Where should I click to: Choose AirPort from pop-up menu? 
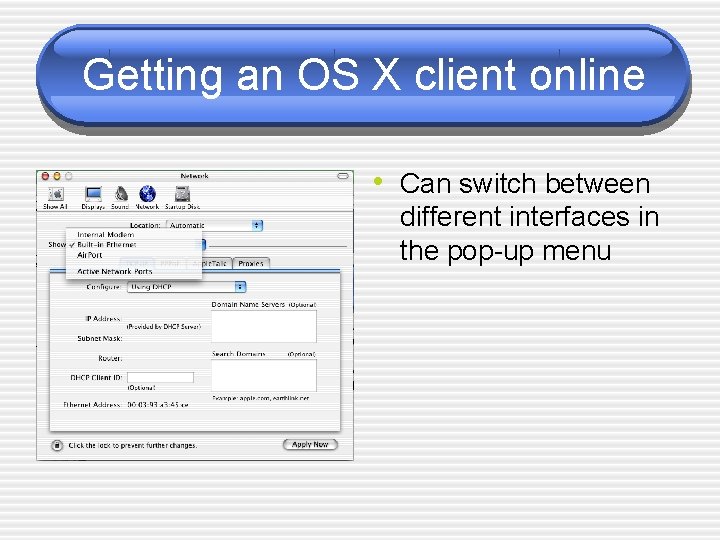[90, 255]
